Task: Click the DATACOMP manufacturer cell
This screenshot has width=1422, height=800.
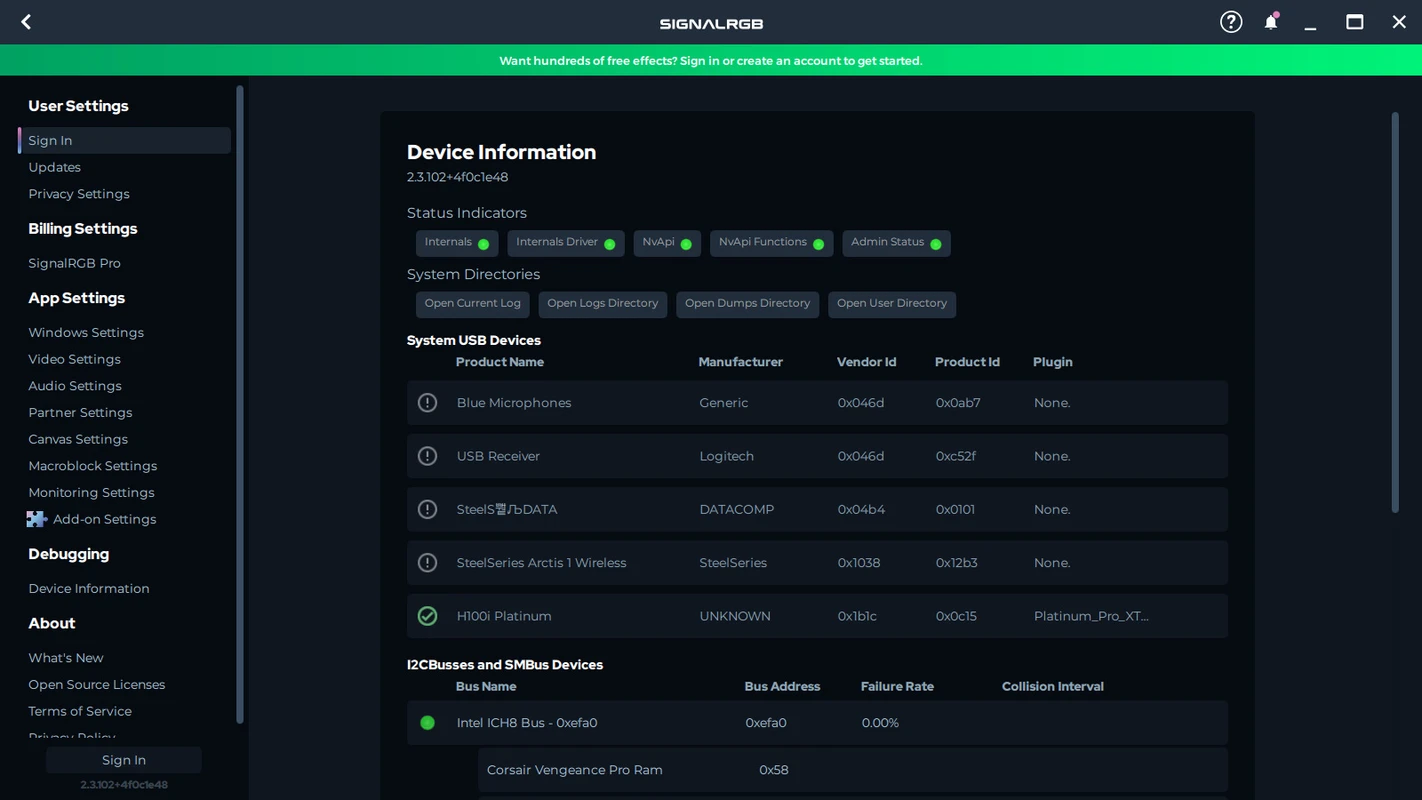Action: (x=737, y=509)
